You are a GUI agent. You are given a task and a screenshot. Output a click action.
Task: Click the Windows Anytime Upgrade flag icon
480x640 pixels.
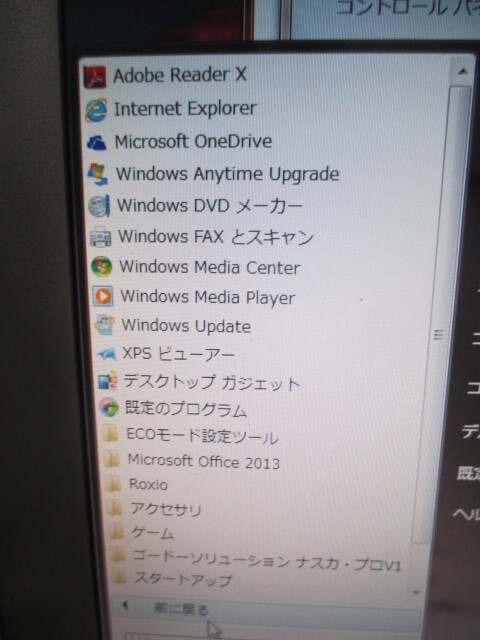(98, 174)
